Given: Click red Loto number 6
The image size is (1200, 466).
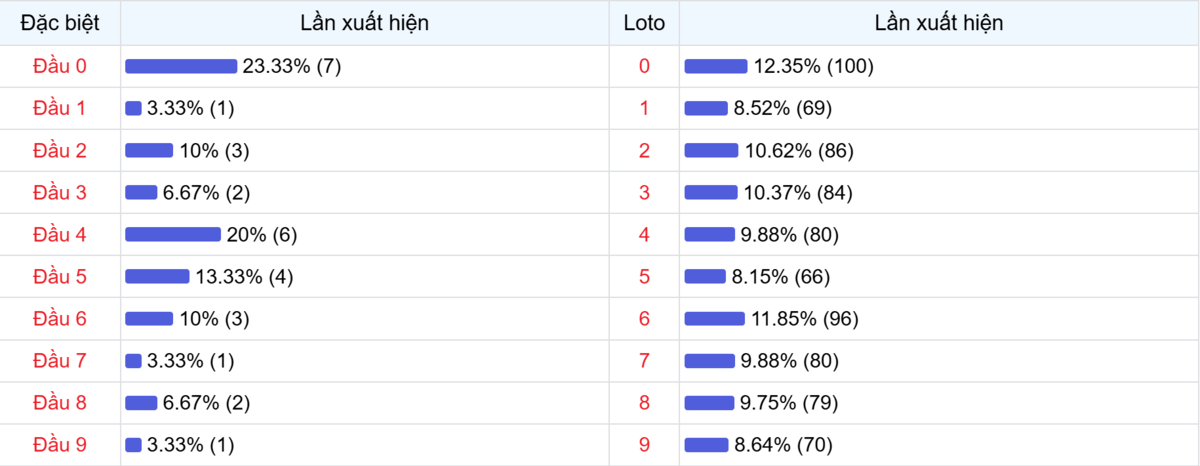Looking at the screenshot, I should click(x=644, y=319).
